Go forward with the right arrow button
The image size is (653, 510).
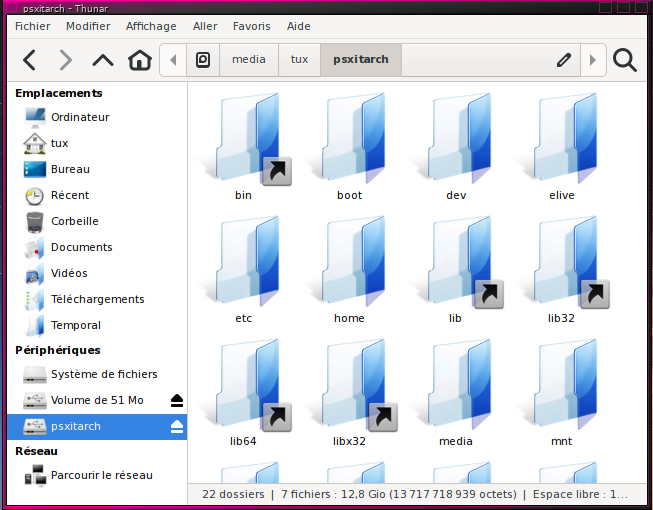[x=65, y=60]
